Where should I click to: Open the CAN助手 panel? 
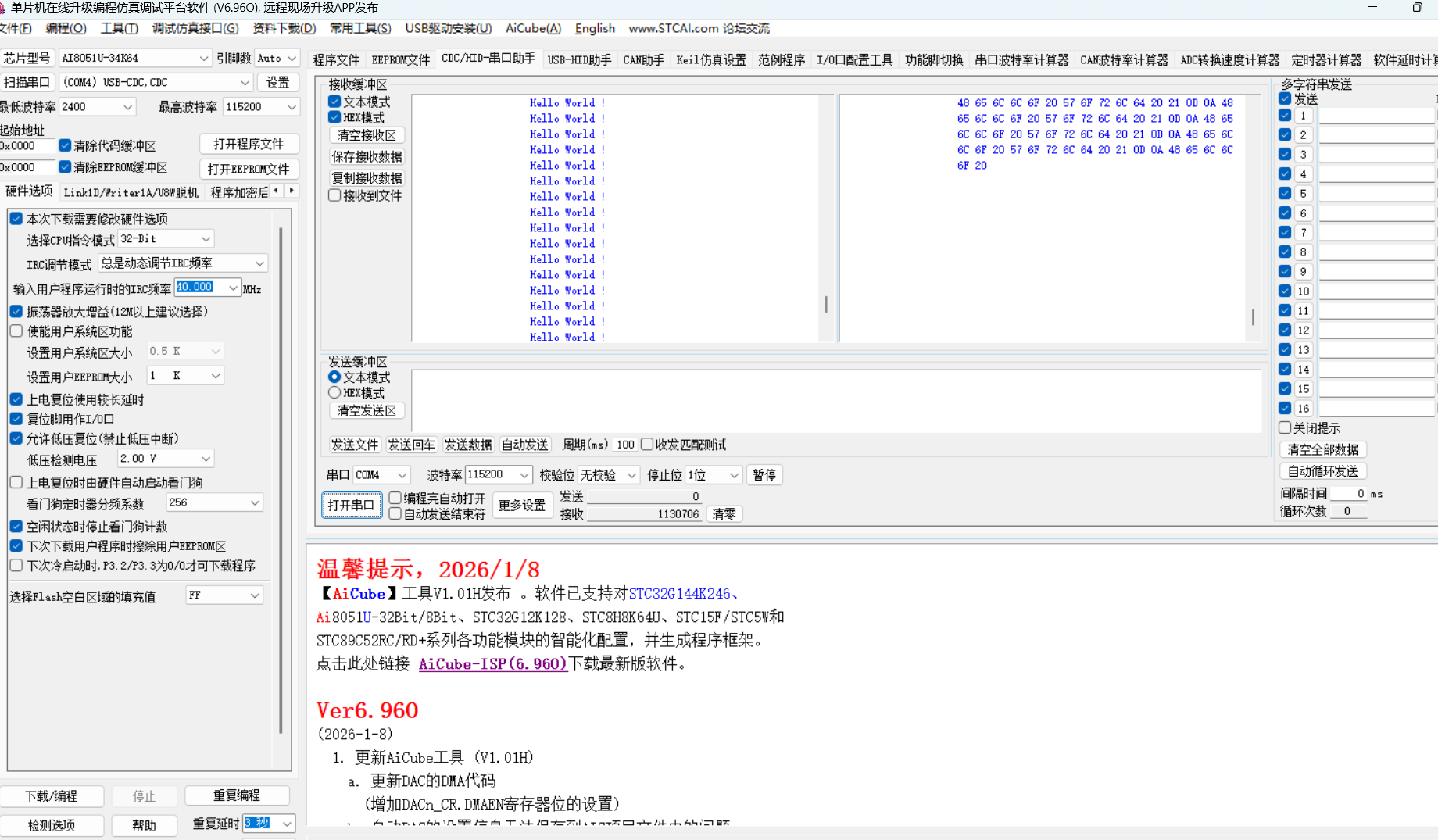pyautogui.click(x=643, y=59)
